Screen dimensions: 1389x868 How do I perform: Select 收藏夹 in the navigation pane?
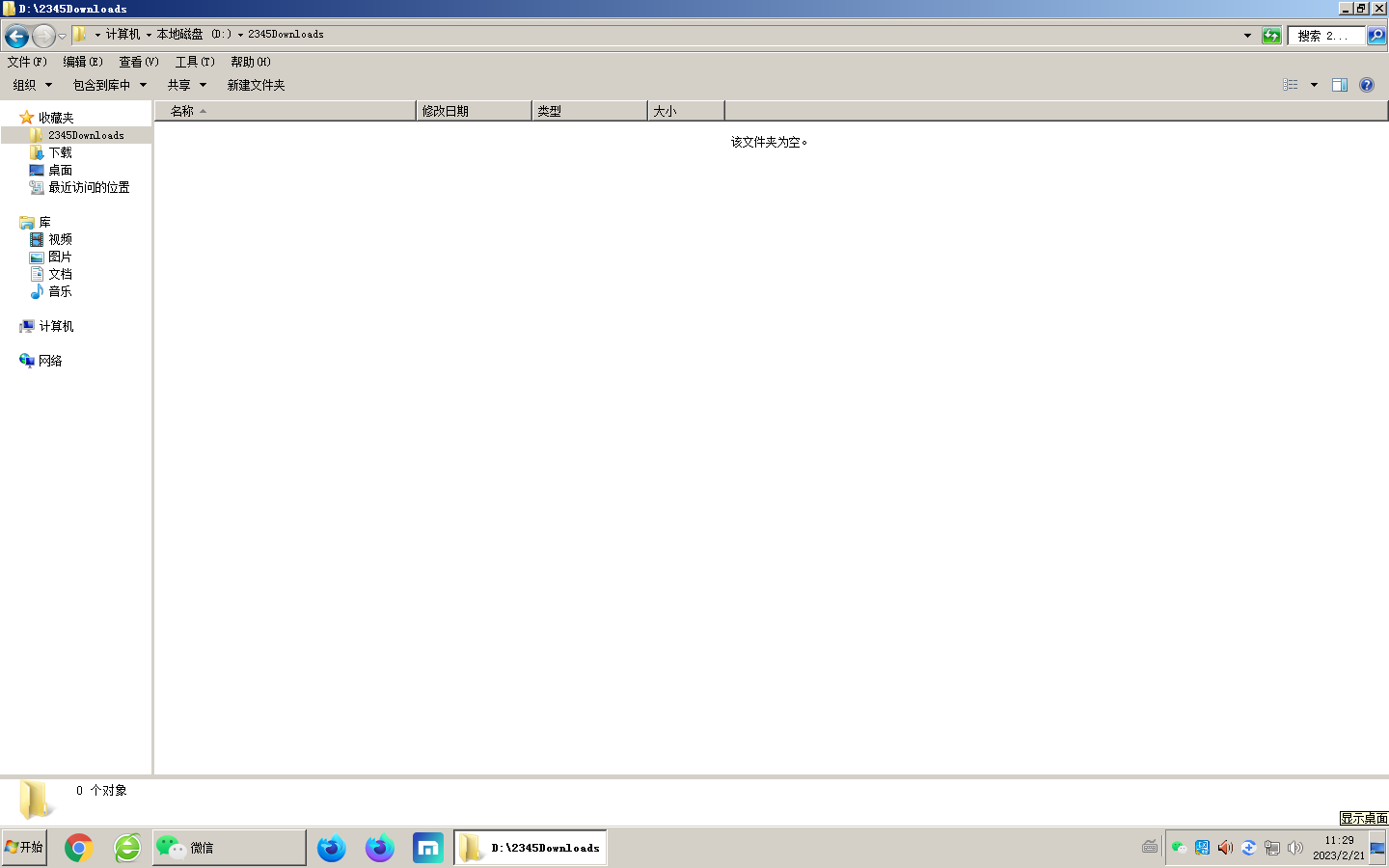56,118
